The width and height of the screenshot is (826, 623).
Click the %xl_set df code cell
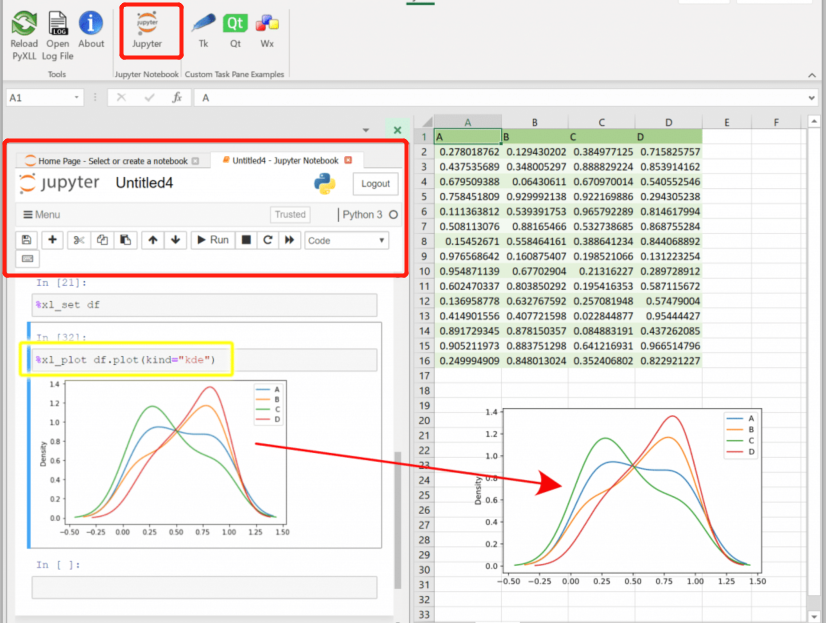204,305
